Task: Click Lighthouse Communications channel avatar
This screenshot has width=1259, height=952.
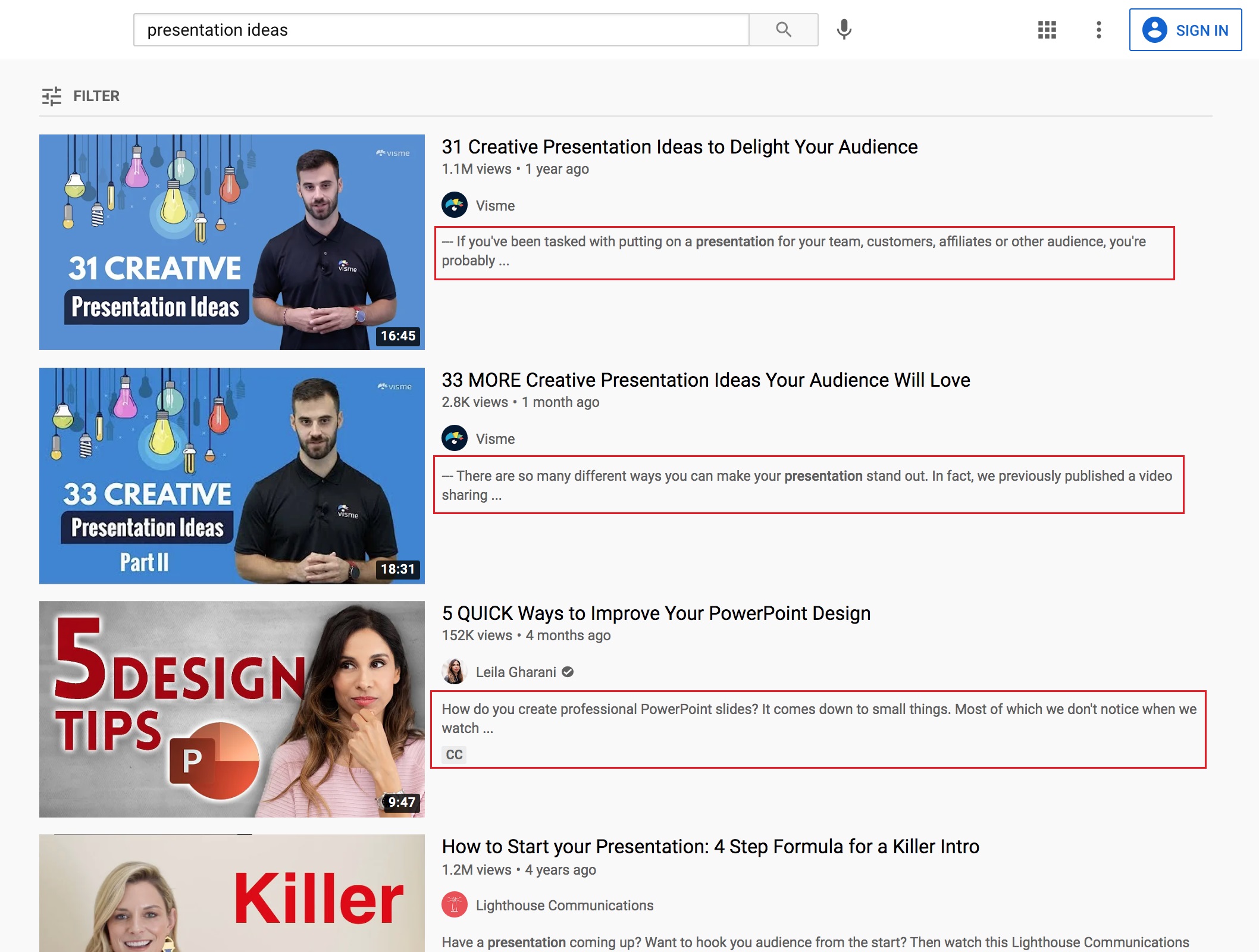Action: click(455, 905)
